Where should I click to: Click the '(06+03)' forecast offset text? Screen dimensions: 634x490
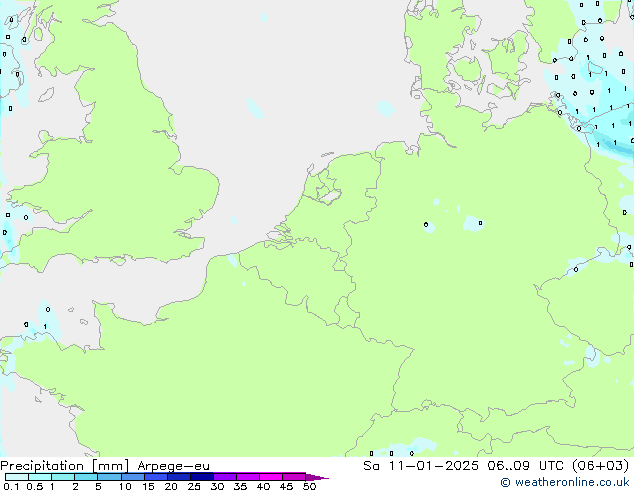point(601,466)
